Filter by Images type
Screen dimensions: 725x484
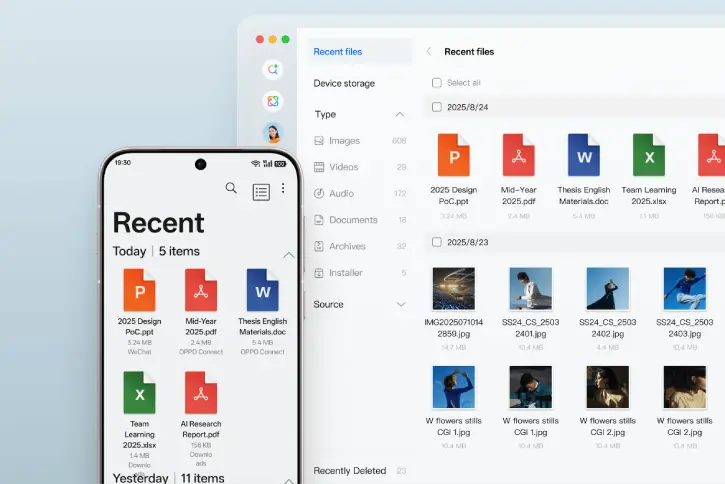[x=360, y=141]
